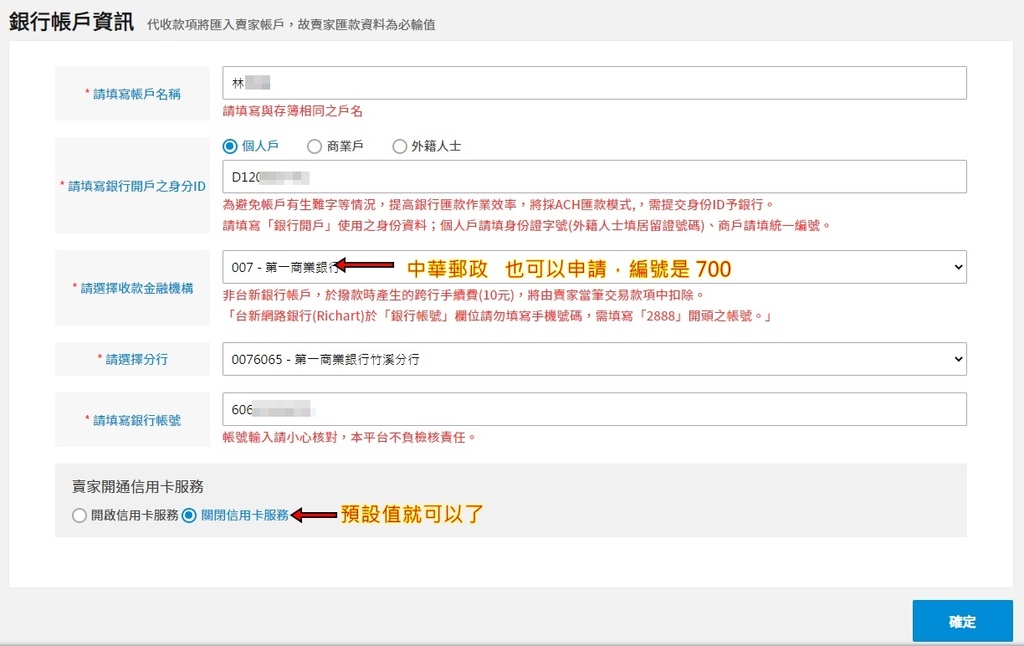Click the 帳戶名稱 input field

coord(594,83)
